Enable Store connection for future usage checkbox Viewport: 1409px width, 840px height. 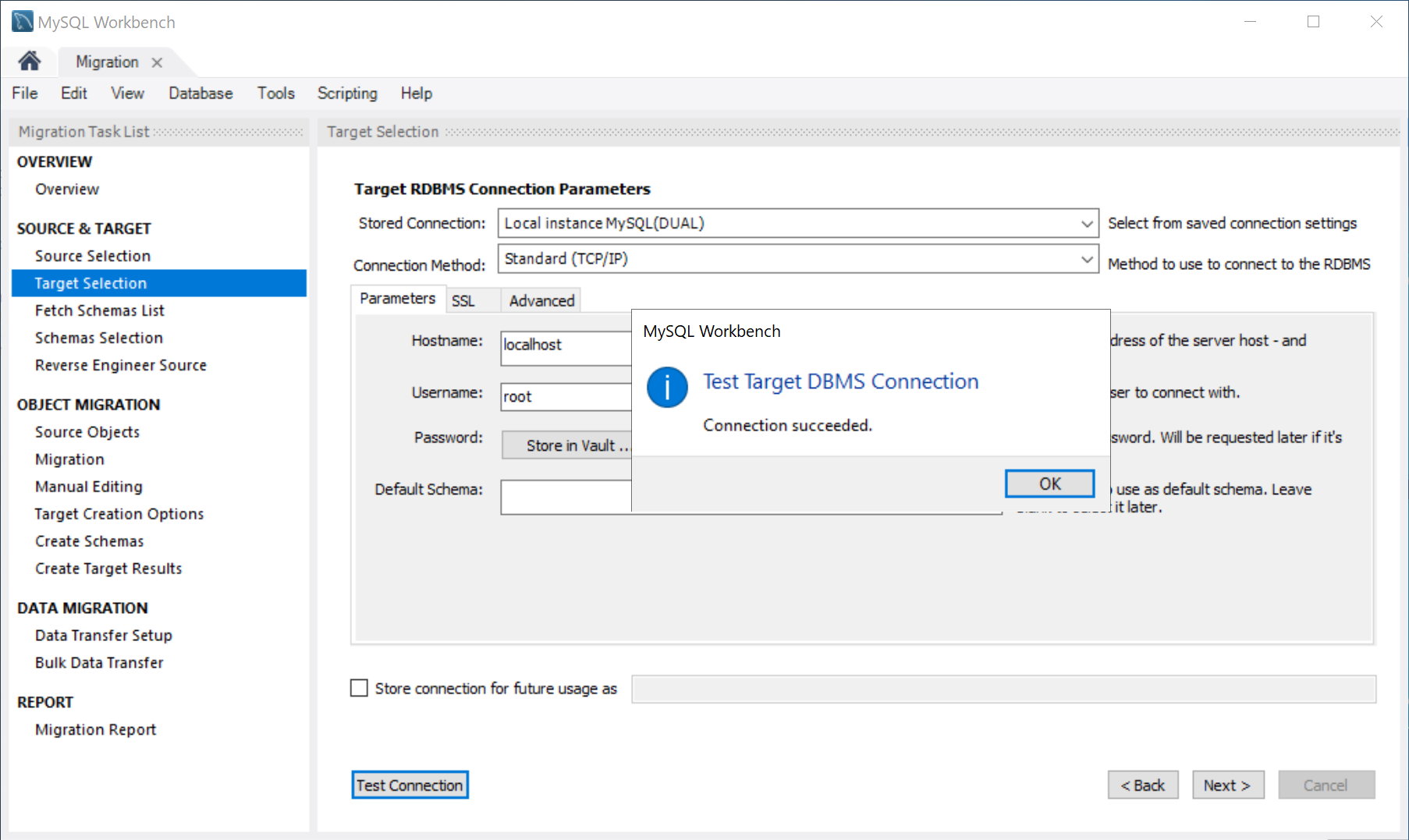tap(359, 688)
